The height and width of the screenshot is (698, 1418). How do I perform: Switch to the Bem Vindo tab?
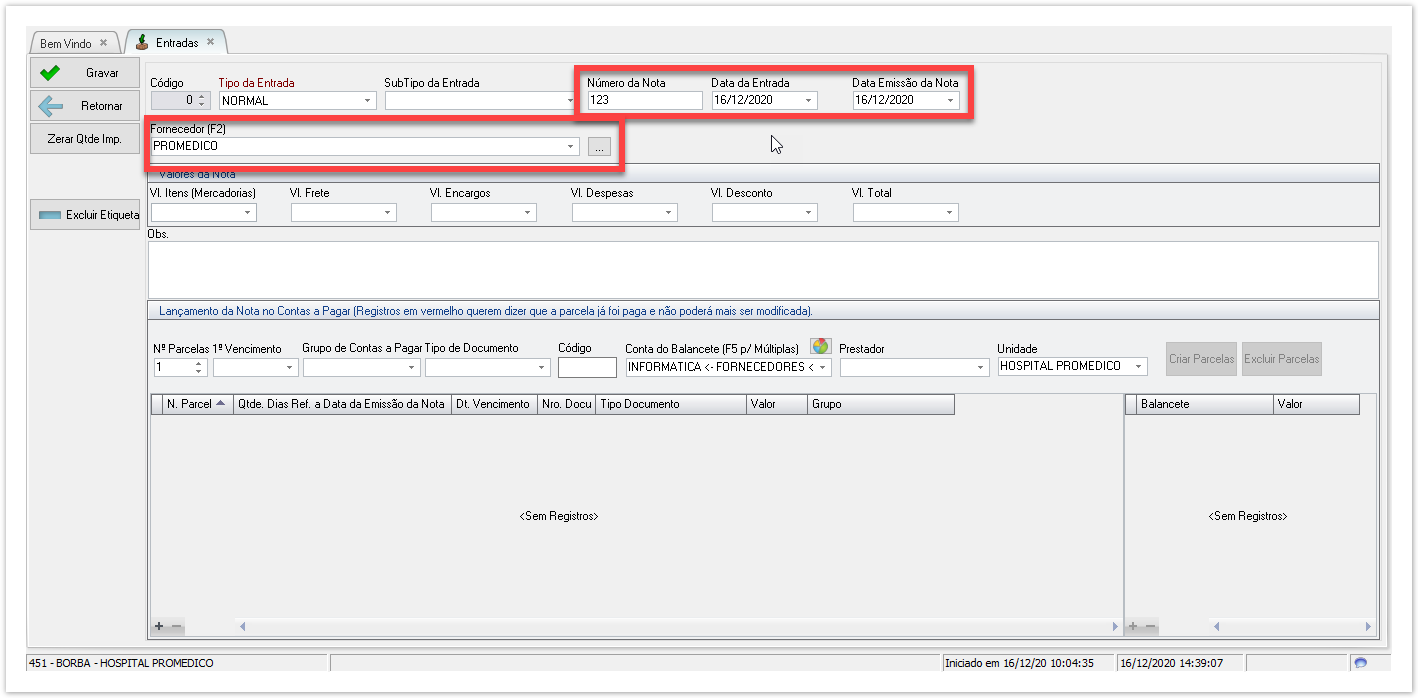point(65,43)
